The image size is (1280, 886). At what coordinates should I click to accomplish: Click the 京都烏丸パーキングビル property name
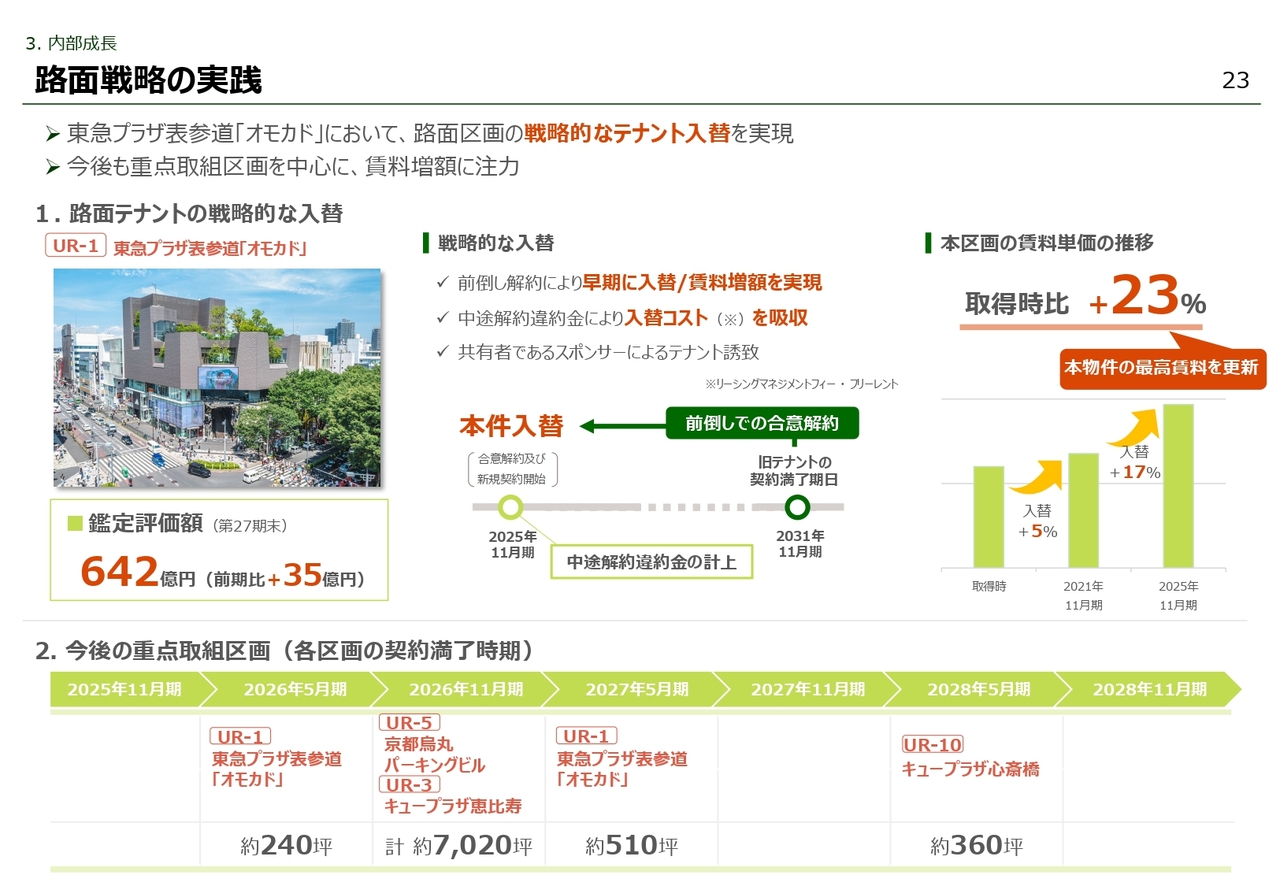click(x=434, y=755)
